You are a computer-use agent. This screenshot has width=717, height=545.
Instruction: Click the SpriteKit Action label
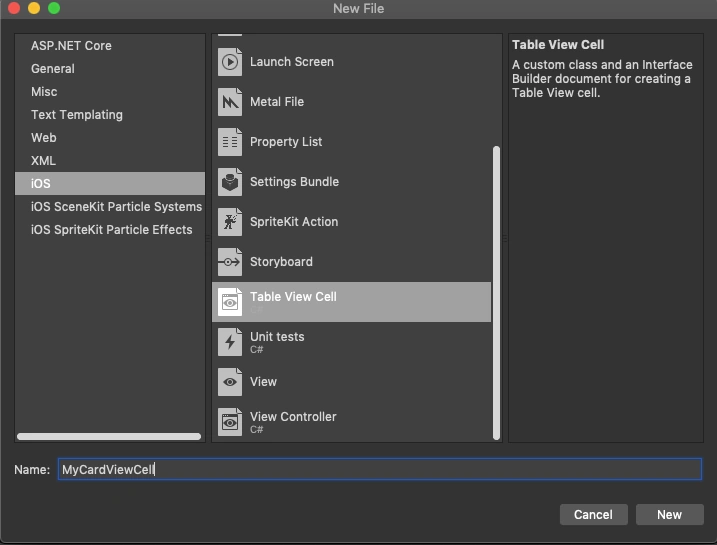tap(294, 222)
